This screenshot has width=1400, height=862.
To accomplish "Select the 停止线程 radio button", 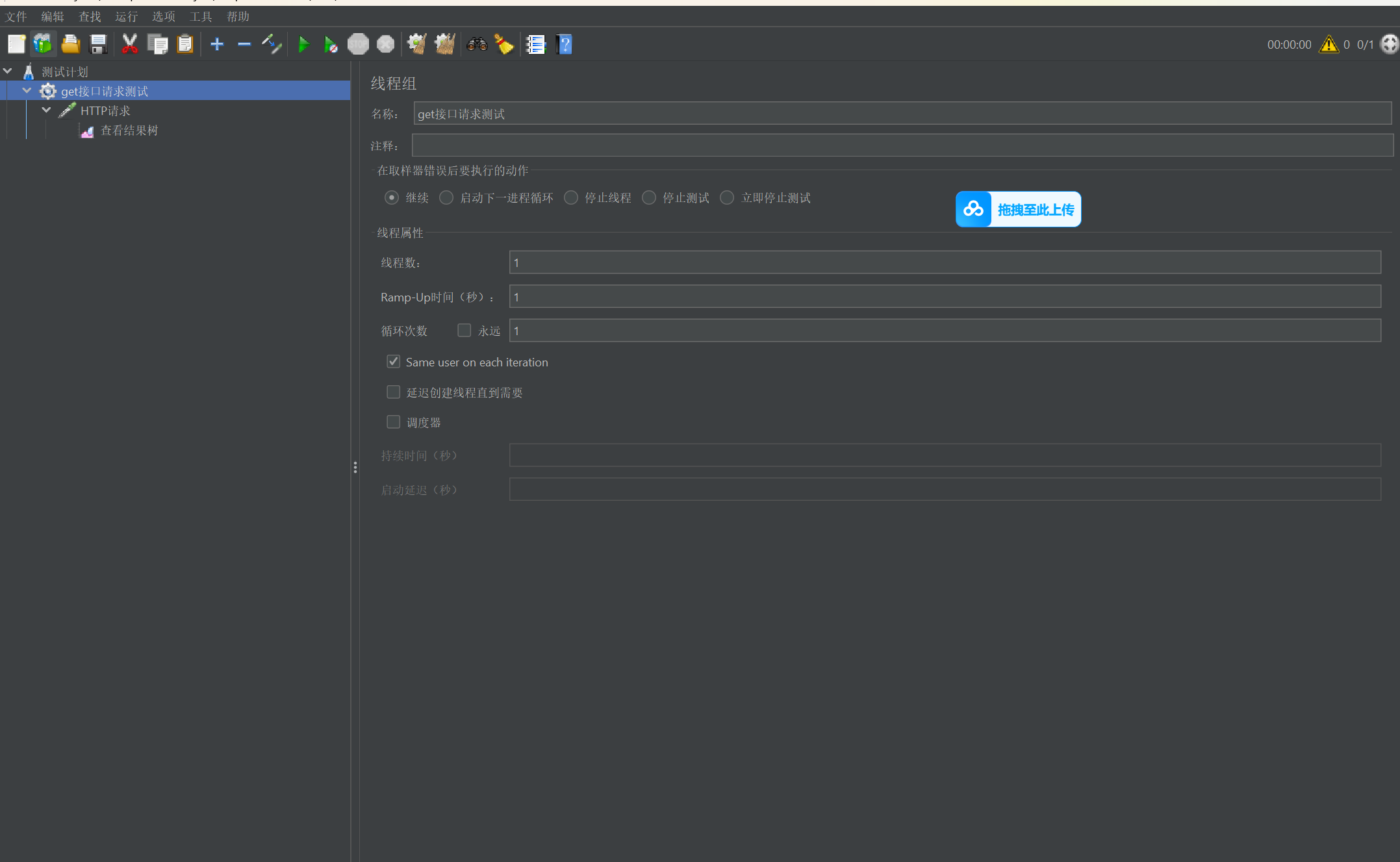I will pos(571,197).
